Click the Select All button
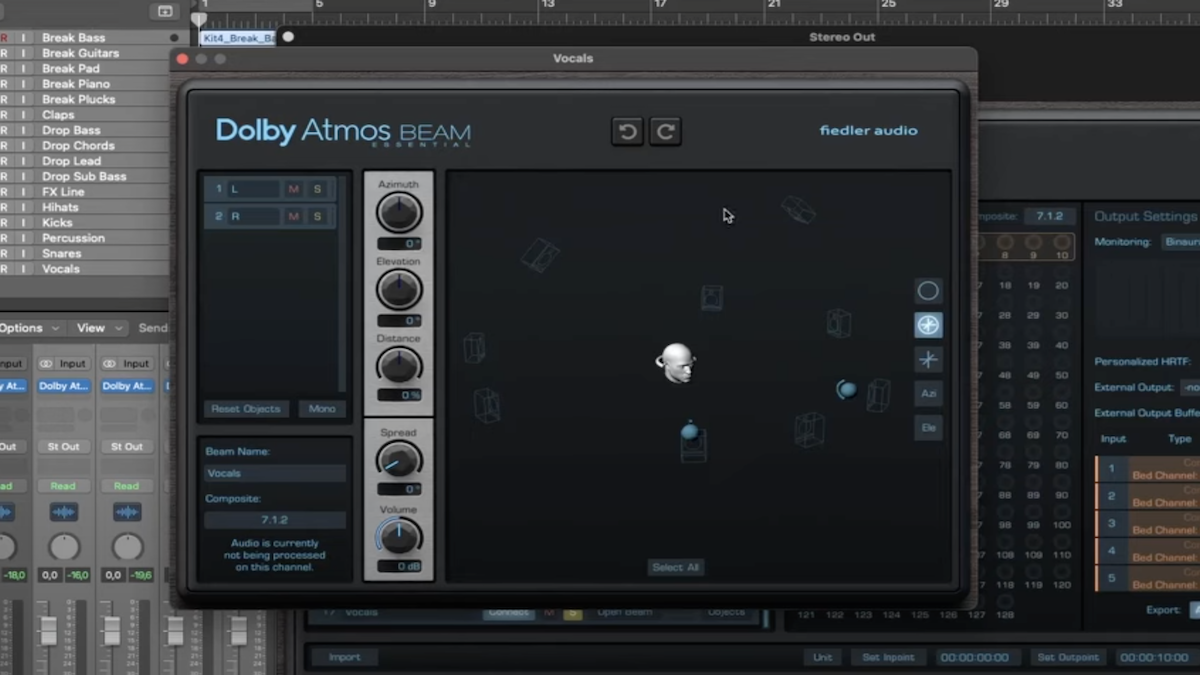Viewport: 1200px width, 675px height. [x=676, y=566]
